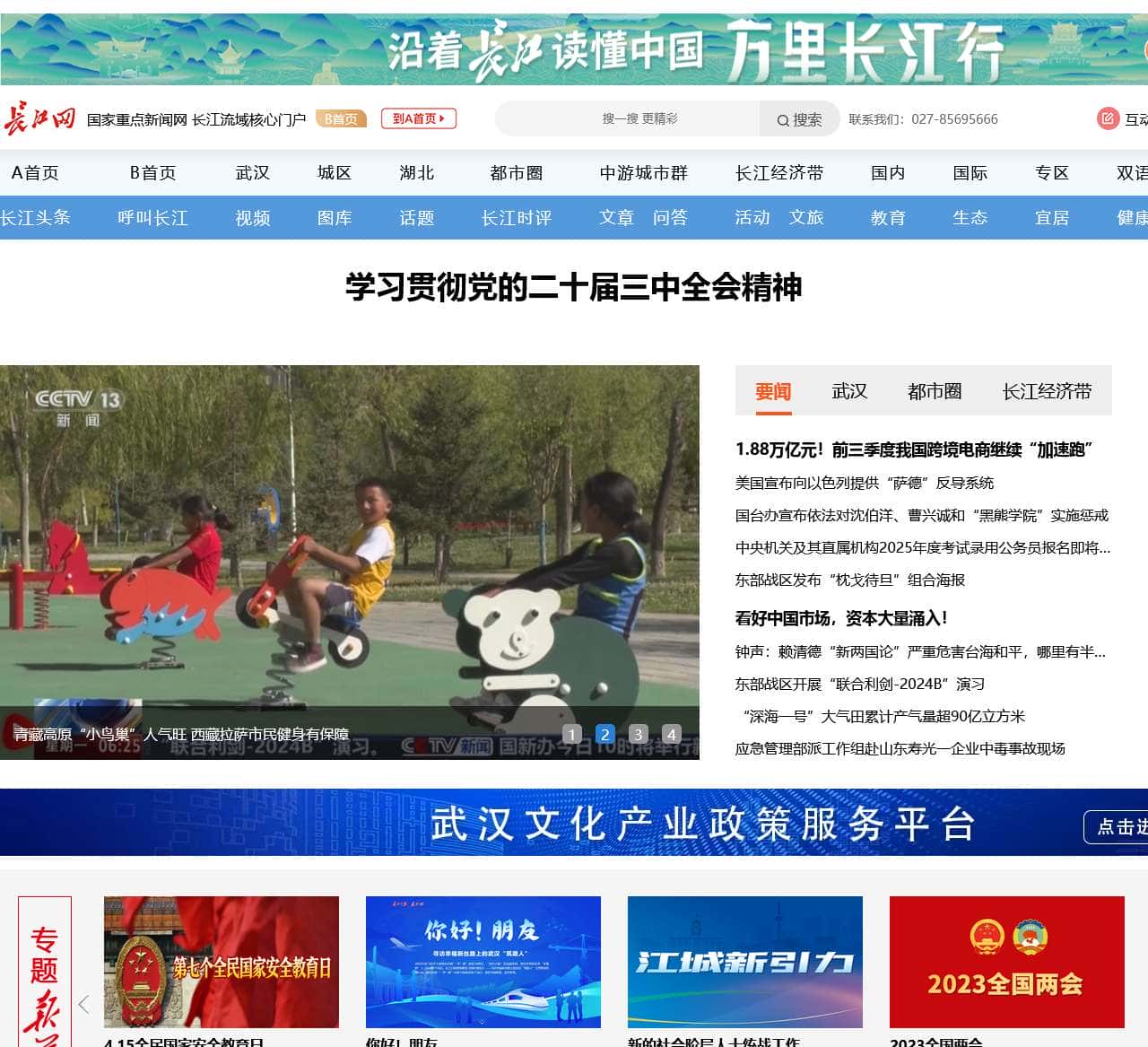Go to slide 1 of news carousel
The image size is (1148, 1047).
572,734
